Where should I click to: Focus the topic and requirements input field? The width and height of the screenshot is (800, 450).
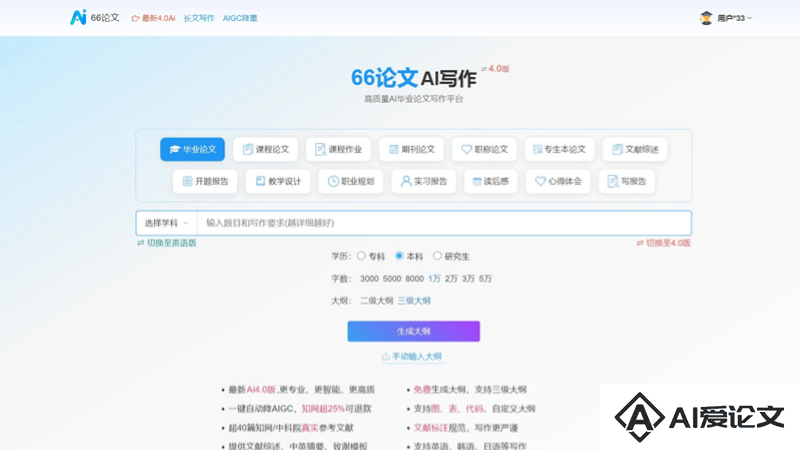(x=444, y=223)
